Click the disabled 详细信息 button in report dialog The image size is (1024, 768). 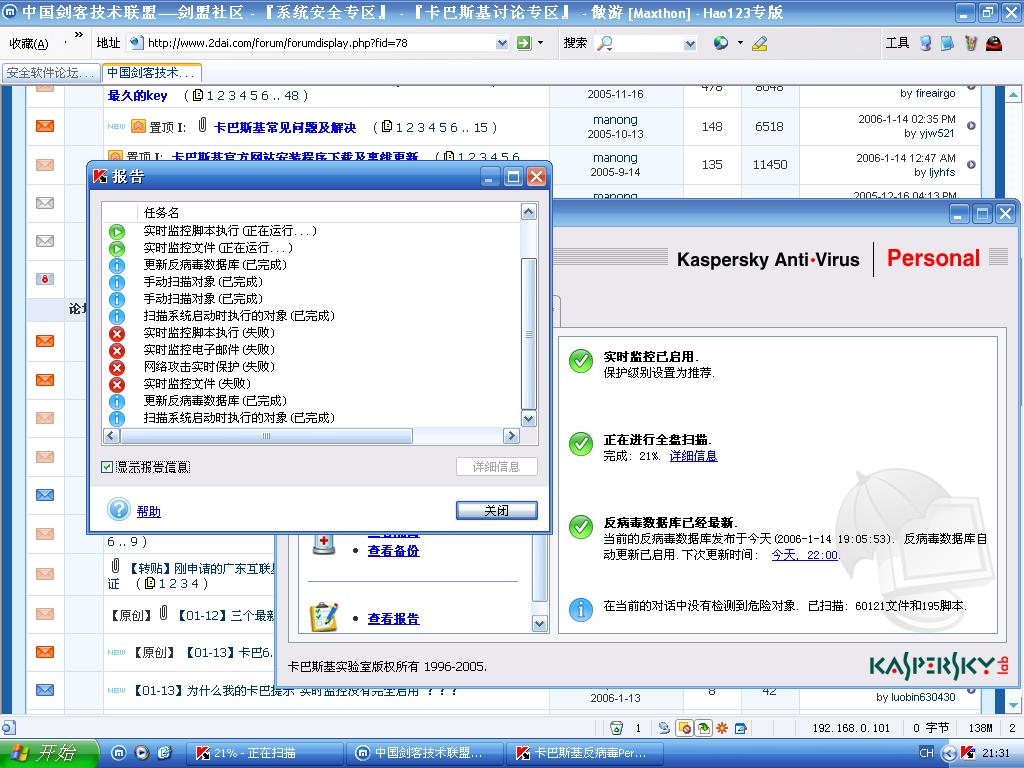tap(496, 466)
